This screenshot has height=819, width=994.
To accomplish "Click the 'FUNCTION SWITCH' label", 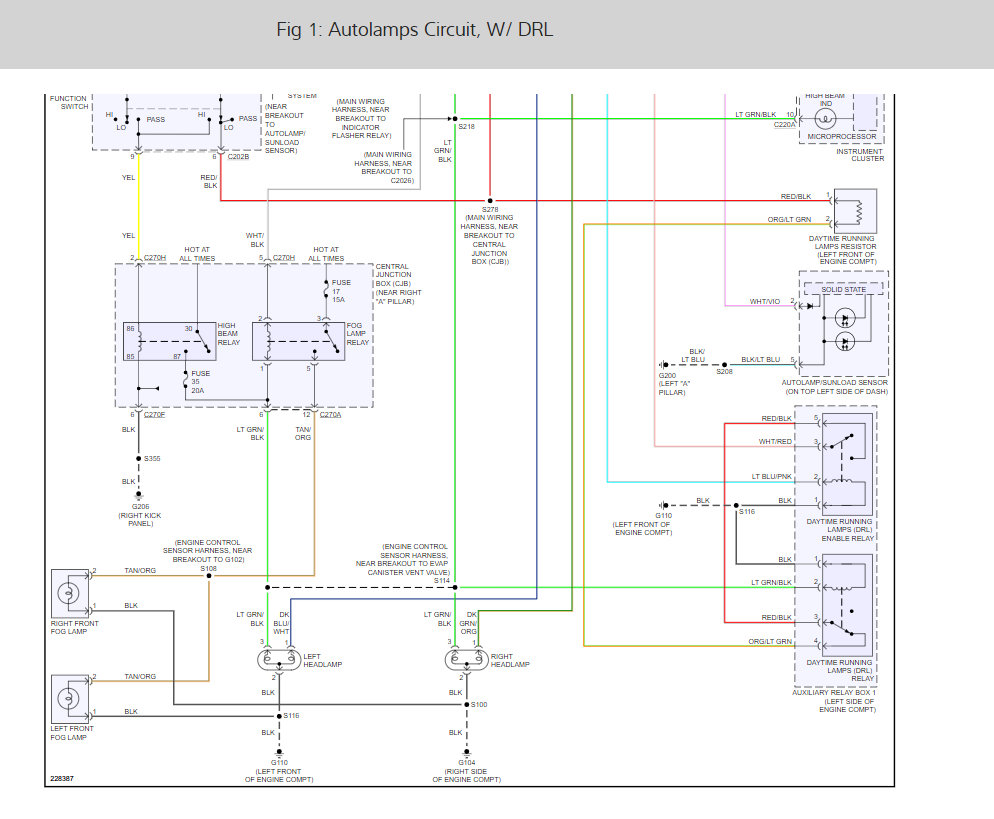I will click(68, 103).
